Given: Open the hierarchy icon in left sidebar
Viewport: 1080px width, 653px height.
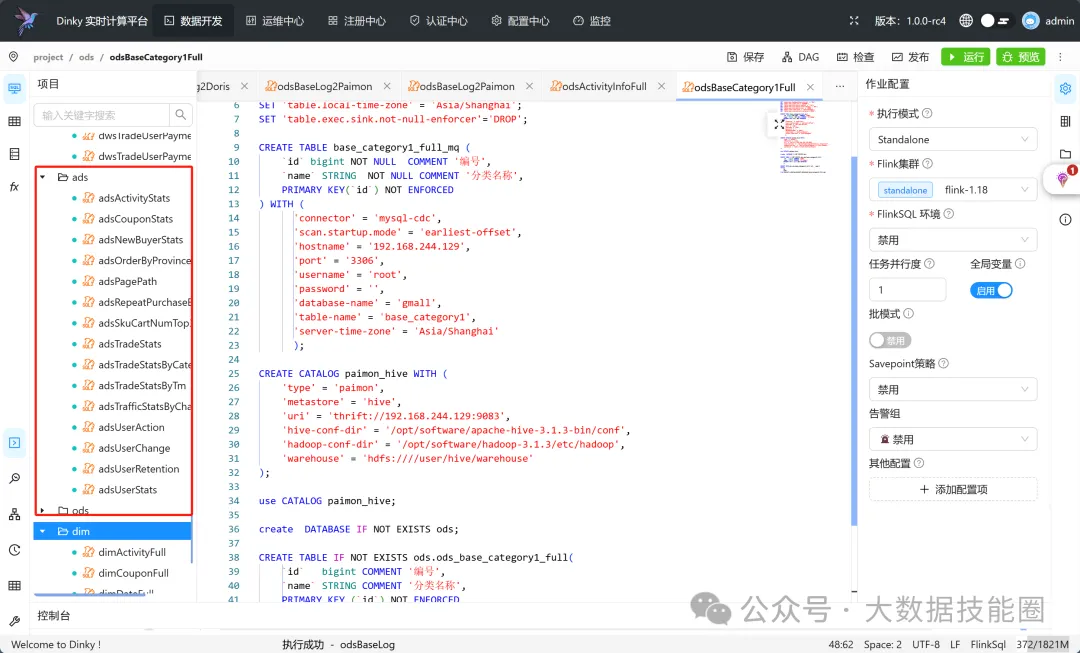Looking at the screenshot, I should click(x=14, y=515).
